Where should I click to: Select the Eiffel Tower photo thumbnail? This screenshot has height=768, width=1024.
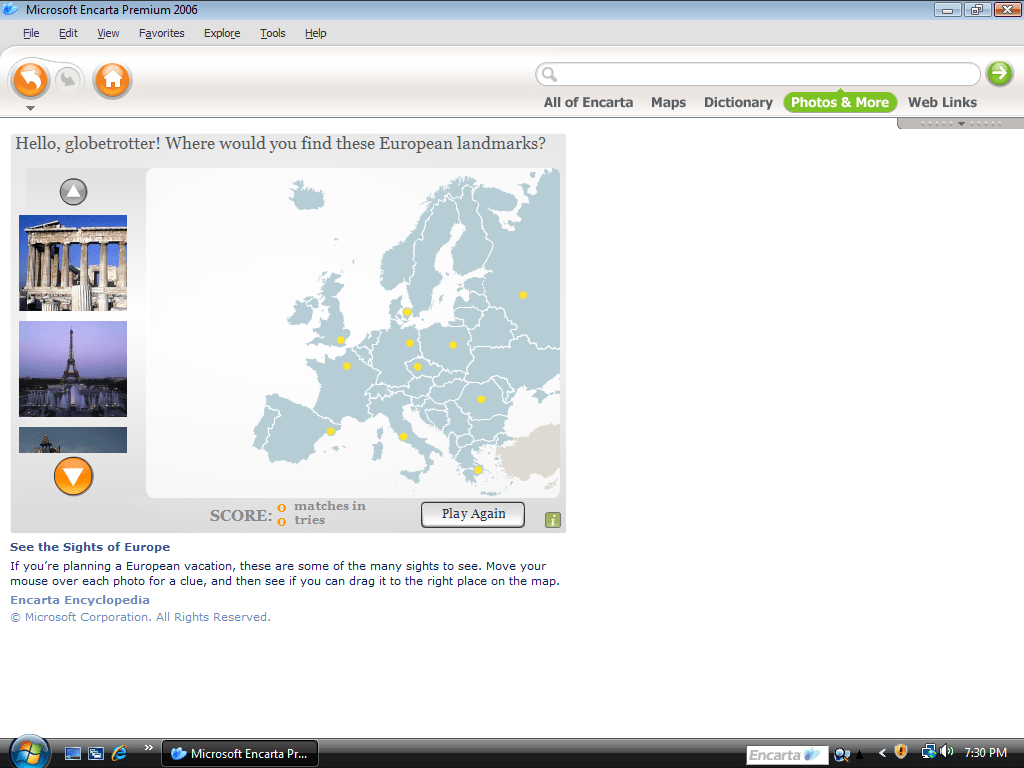pos(73,368)
